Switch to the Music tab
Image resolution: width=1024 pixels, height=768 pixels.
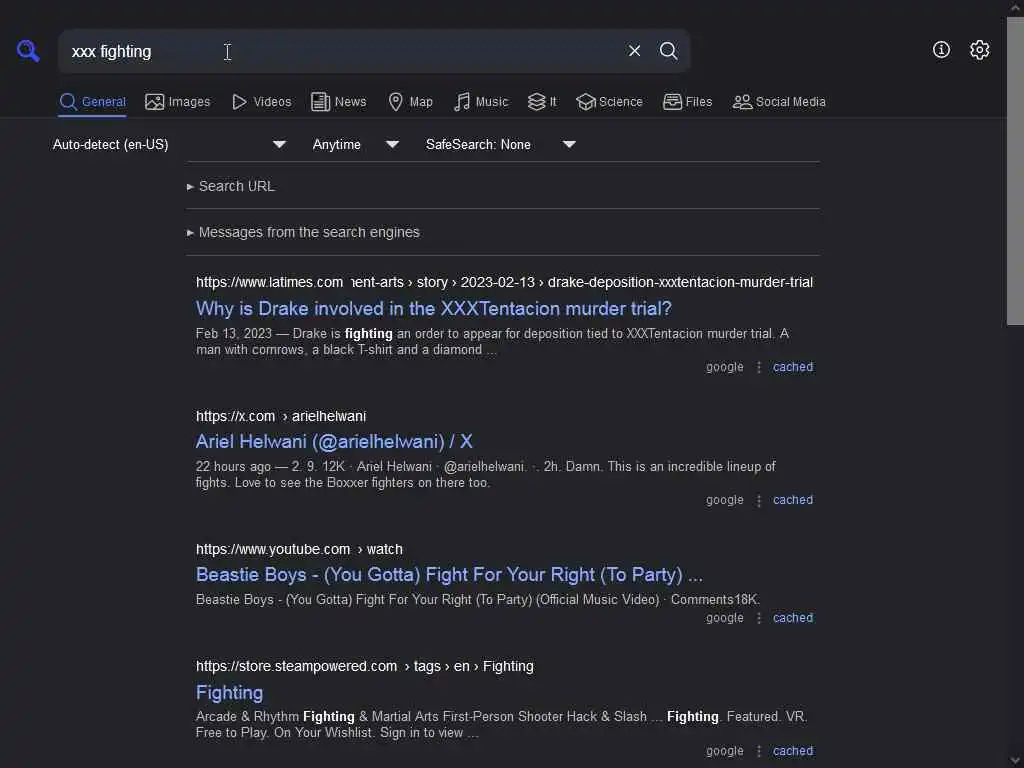pos(481,102)
